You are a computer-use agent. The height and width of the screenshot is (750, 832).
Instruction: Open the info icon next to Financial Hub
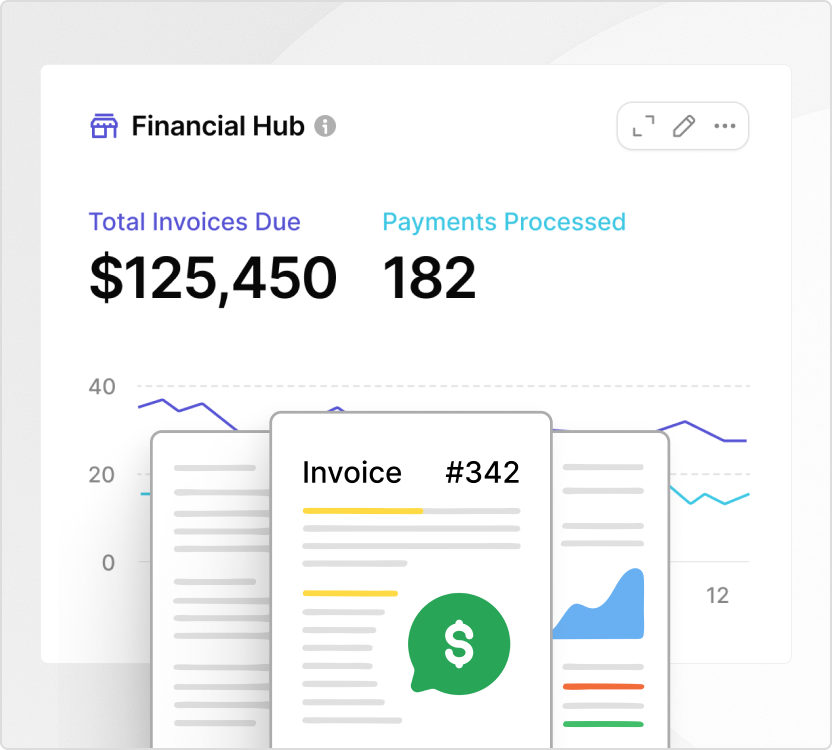click(325, 126)
